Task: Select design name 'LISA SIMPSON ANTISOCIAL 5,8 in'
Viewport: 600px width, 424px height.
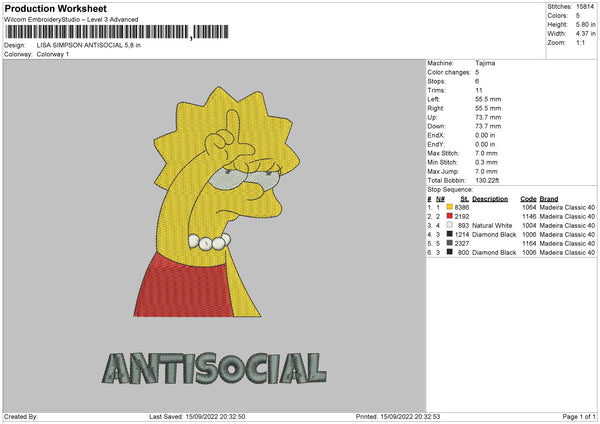Action: click(89, 45)
